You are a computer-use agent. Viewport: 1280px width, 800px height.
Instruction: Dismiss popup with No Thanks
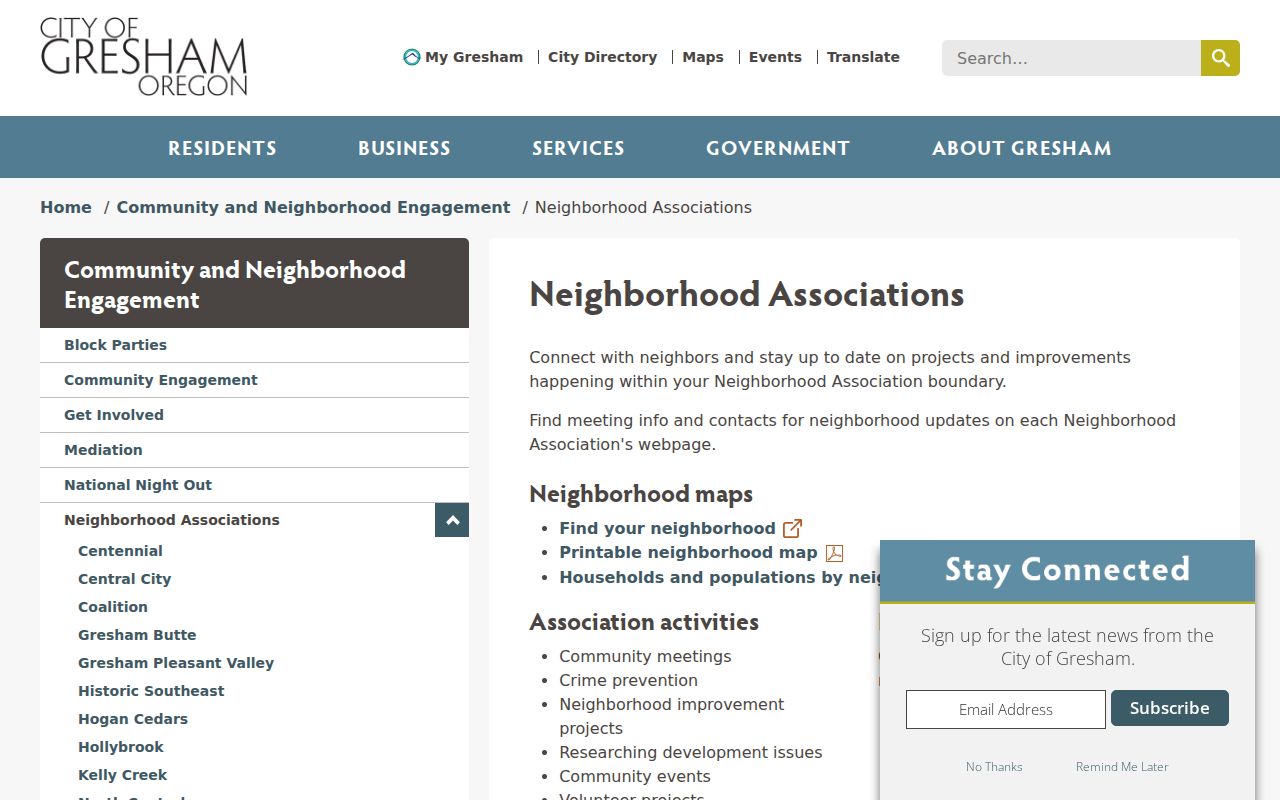pos(994,767)
